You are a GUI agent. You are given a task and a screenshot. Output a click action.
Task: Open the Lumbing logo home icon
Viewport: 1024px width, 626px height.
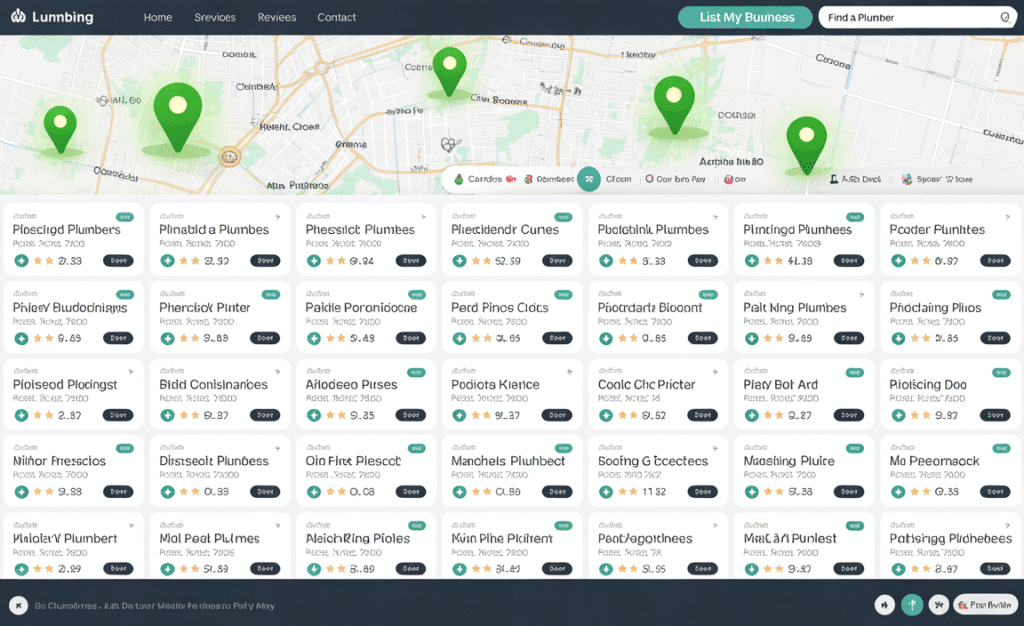pos(20,17)
